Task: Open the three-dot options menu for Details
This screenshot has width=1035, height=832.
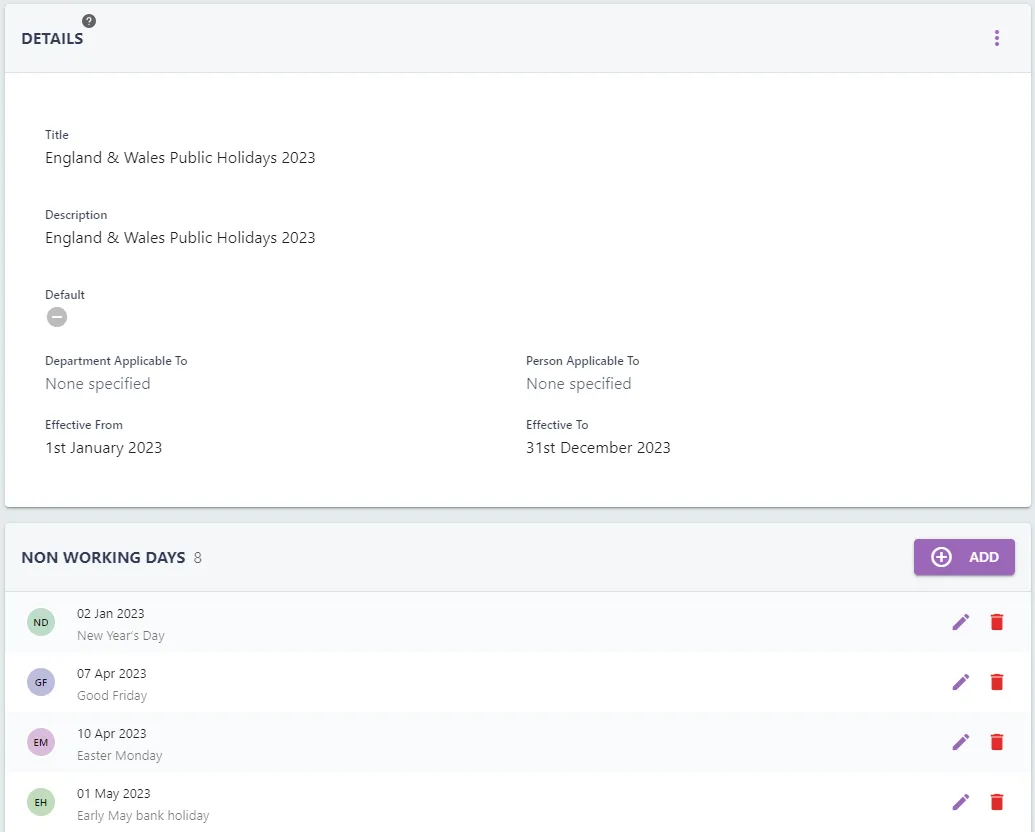Action: [x=997, y=38]
